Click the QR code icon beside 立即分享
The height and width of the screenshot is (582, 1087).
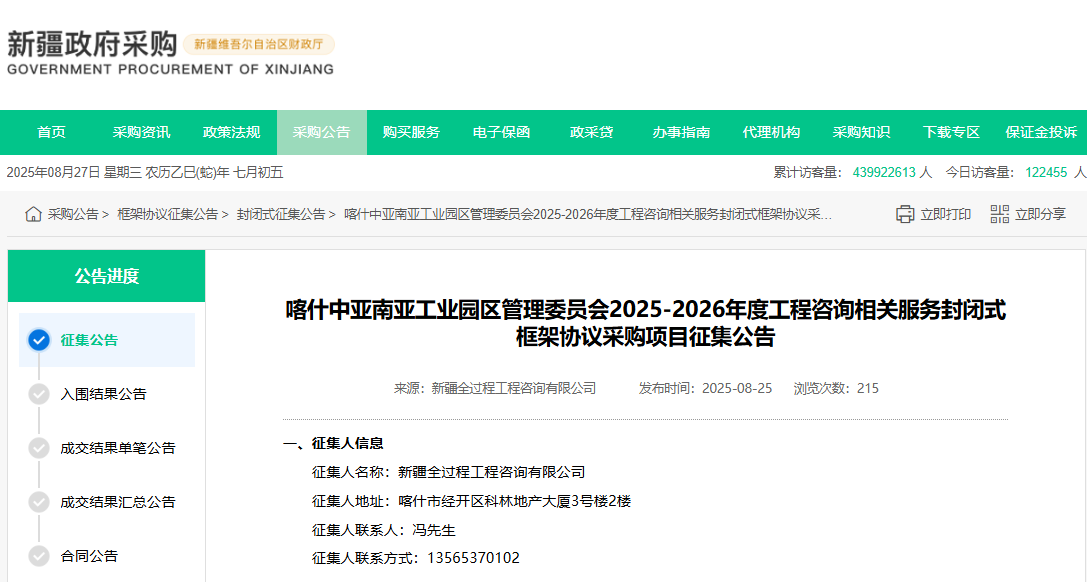(998, 213)
